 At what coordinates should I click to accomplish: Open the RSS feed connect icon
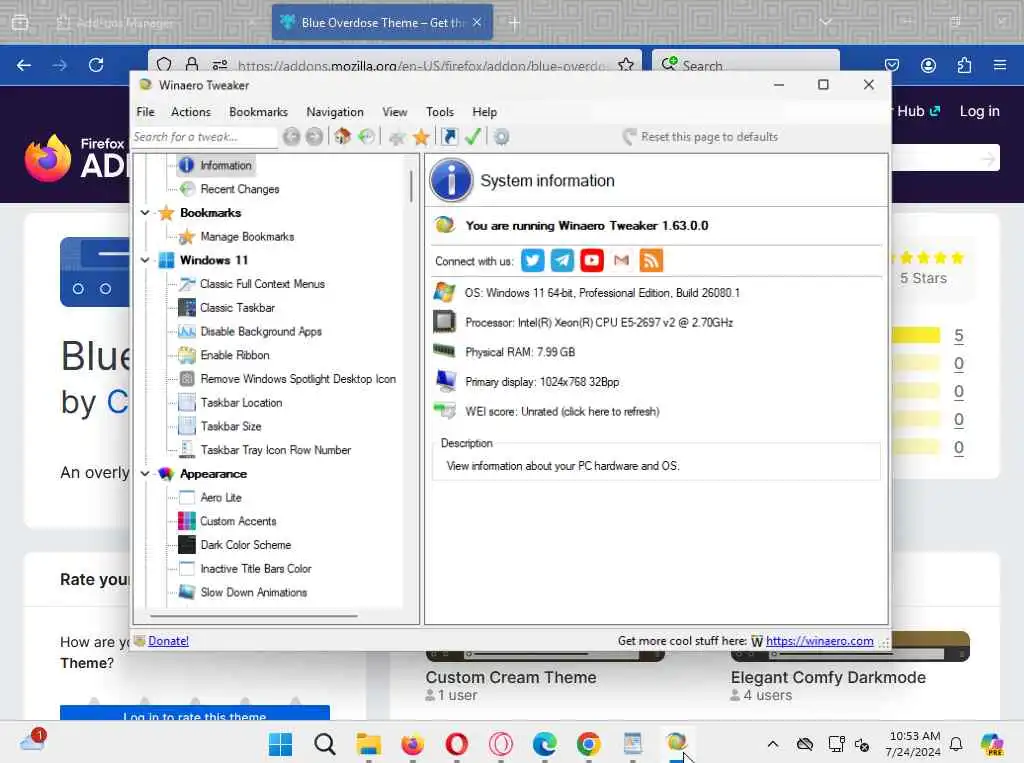(650, 261)
